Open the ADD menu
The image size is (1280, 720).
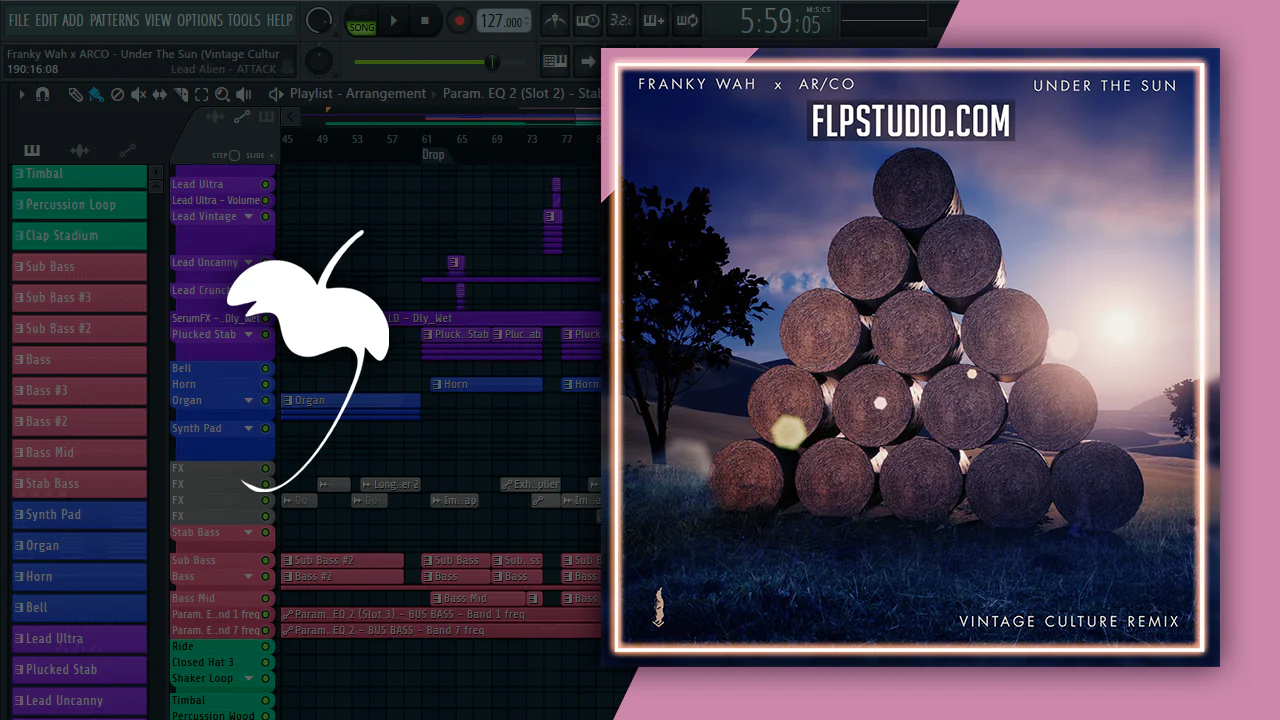(73, 20)
